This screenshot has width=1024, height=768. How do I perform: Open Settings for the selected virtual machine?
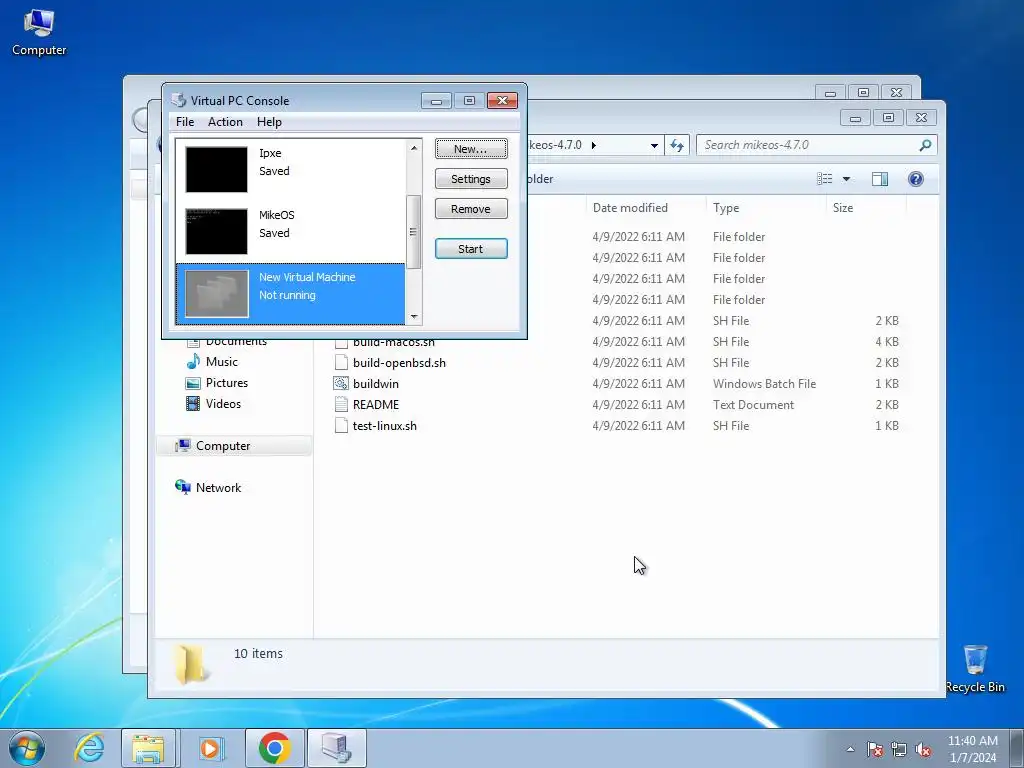click(x=471, y=179)
